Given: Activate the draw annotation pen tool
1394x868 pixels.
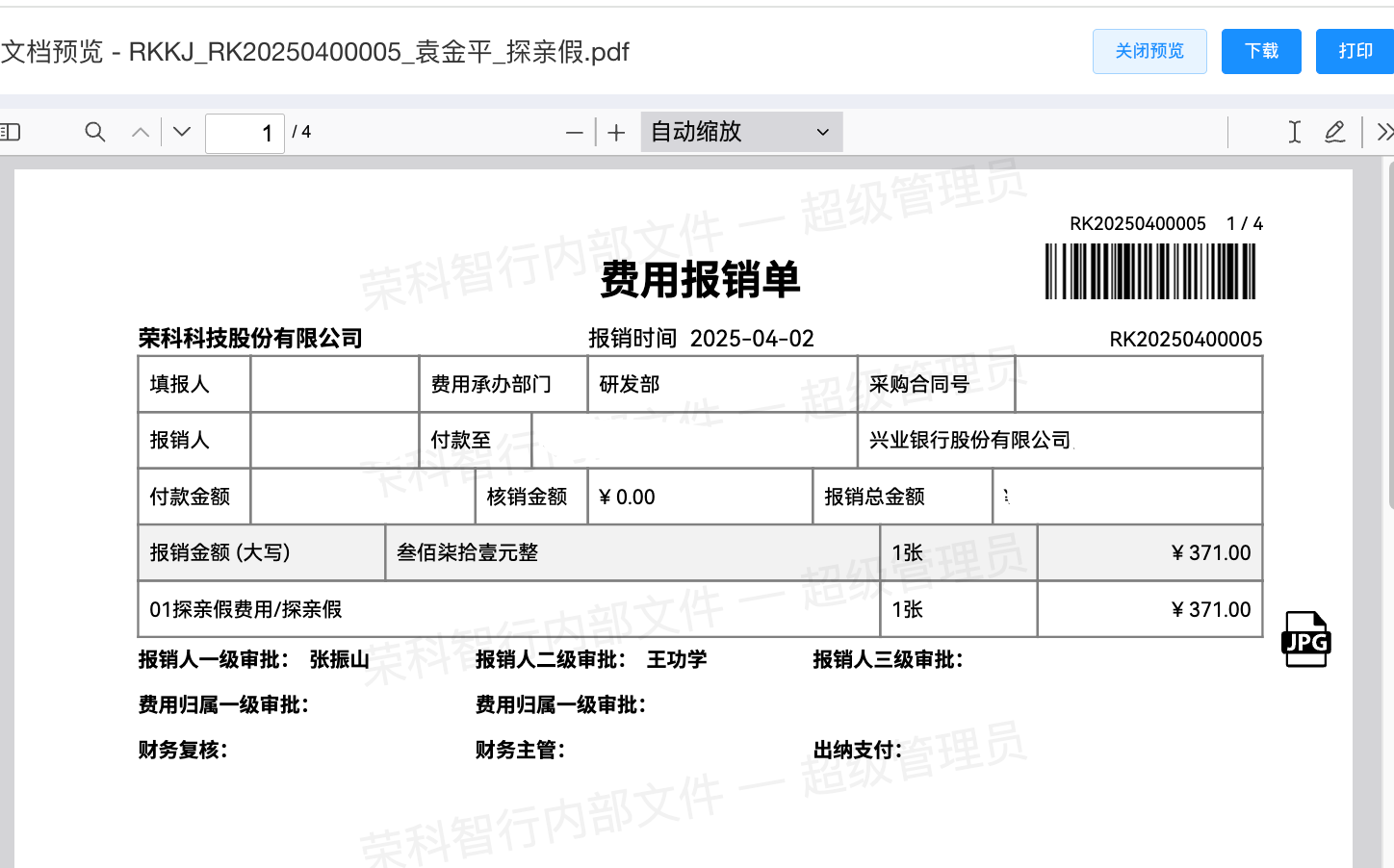Looking at the screenshot, I should [1334, 132].
